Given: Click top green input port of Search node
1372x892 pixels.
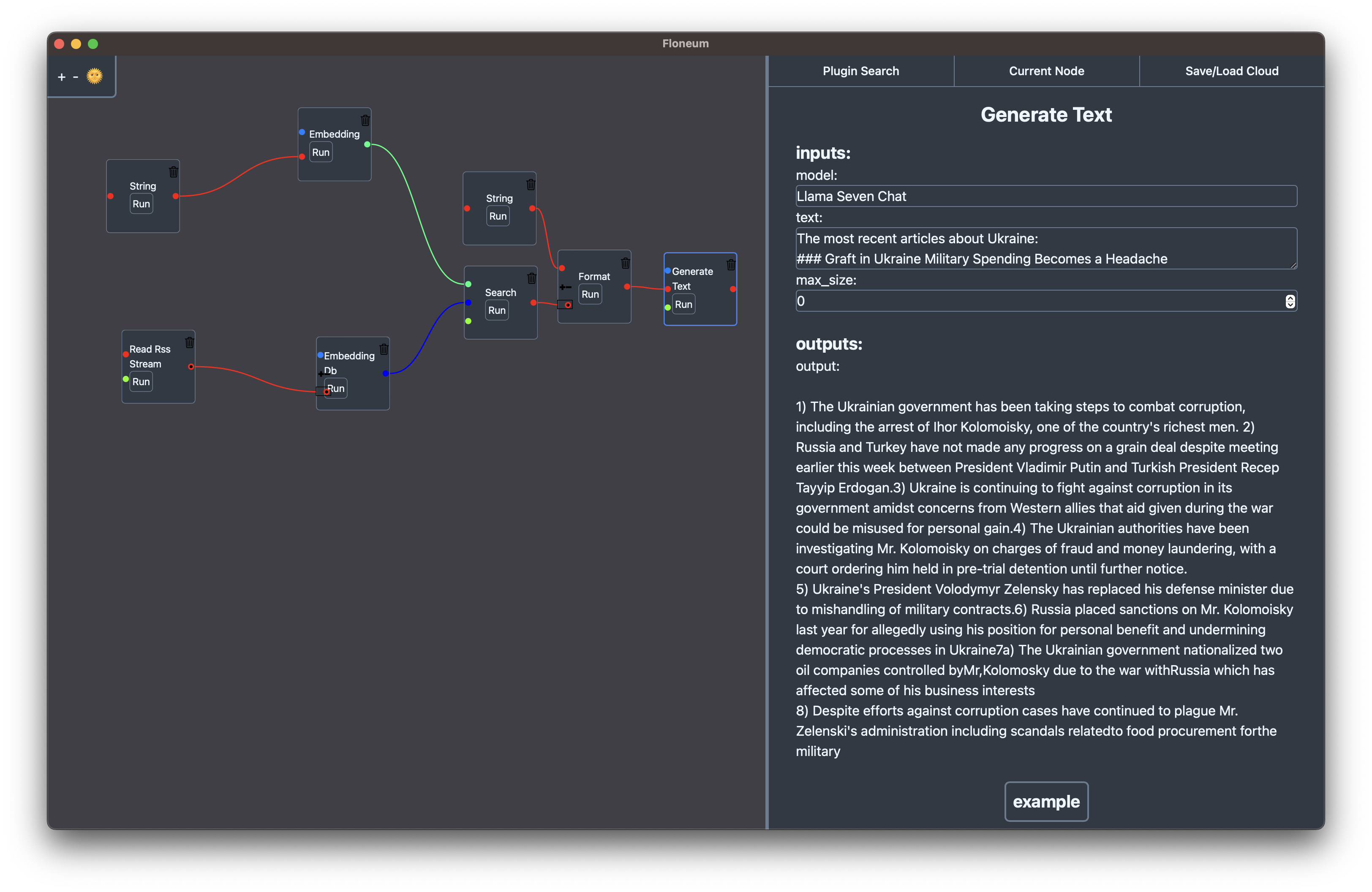Looking at the screenshot, I should [469, 284].
